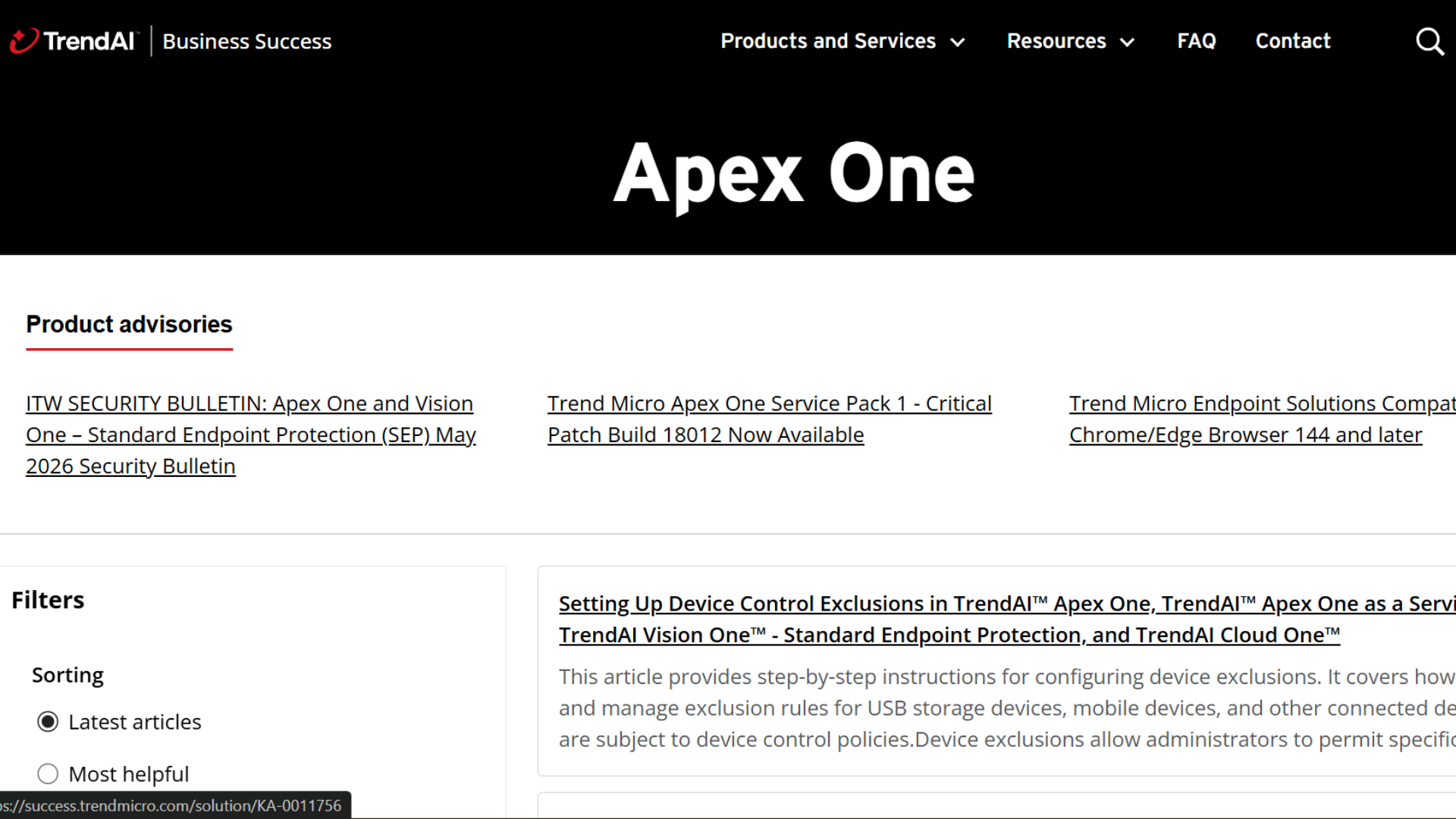This screenshot has height=819, width=1456.
Task: Open Service Pack 1 Critical Patch Build 18012 link
Action: [769, 419]
